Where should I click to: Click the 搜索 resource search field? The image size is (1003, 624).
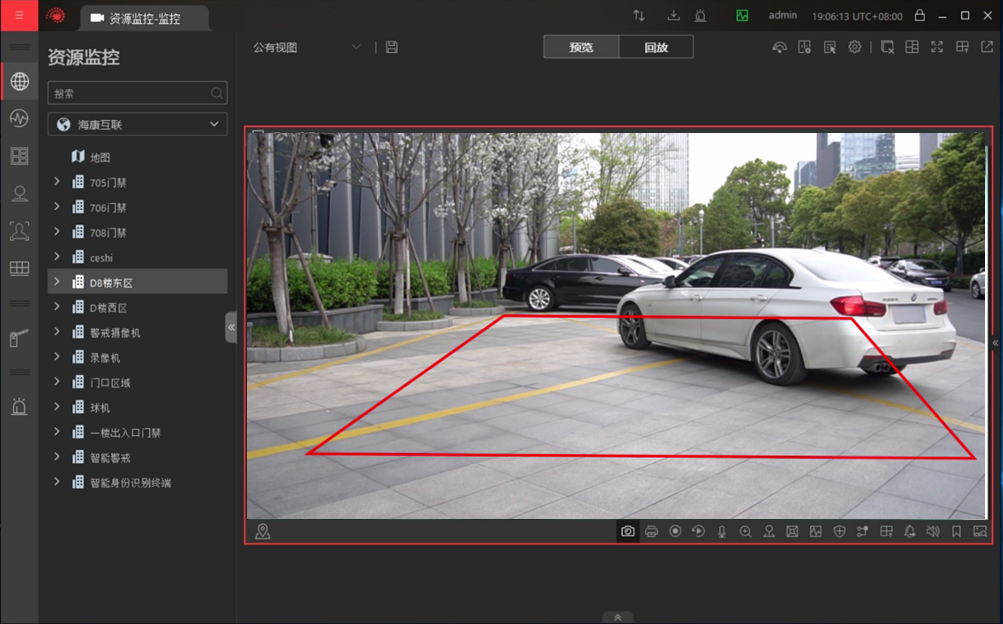[130, 93]
